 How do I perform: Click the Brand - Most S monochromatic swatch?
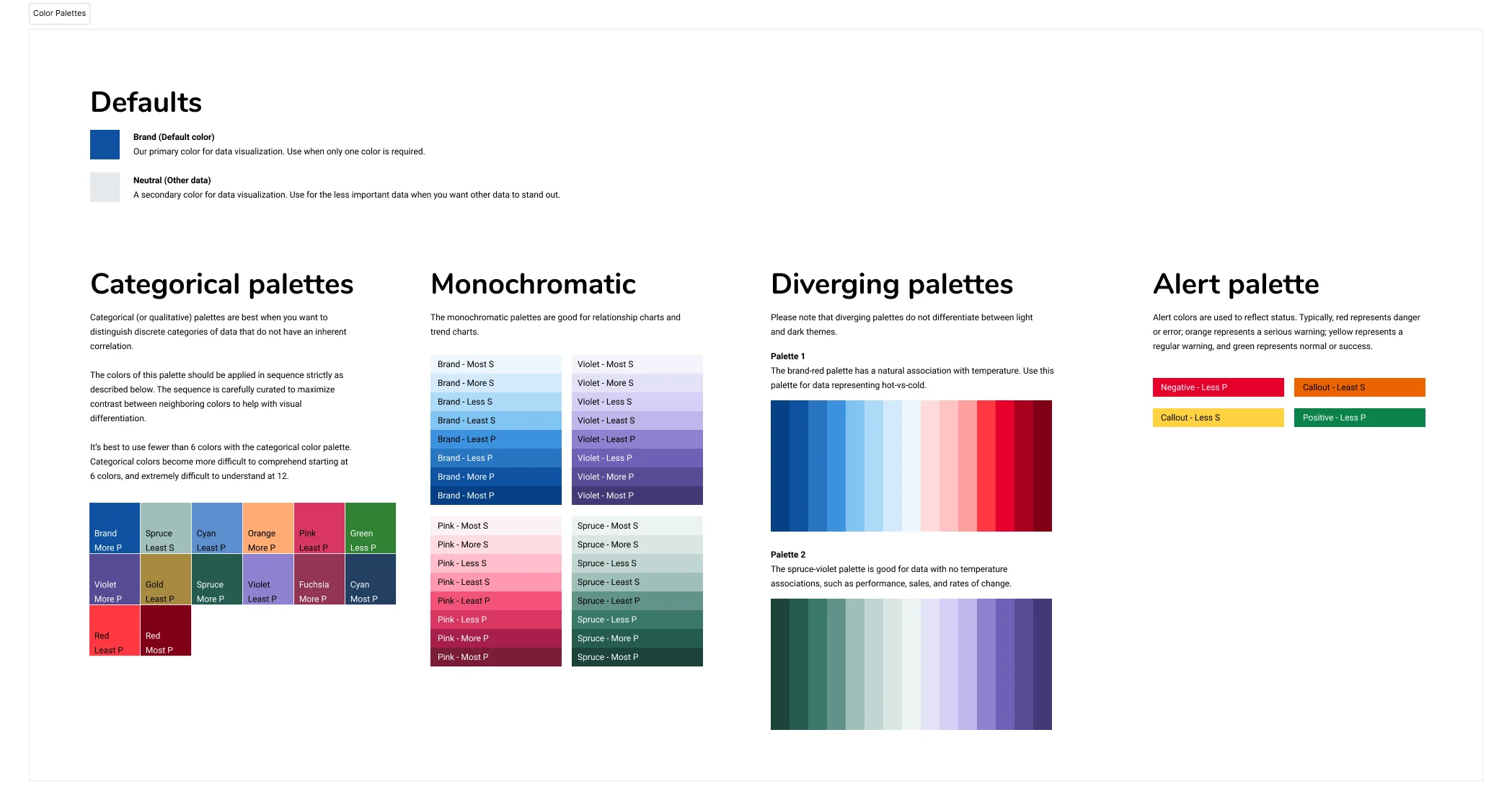click(x=495, y=364)
